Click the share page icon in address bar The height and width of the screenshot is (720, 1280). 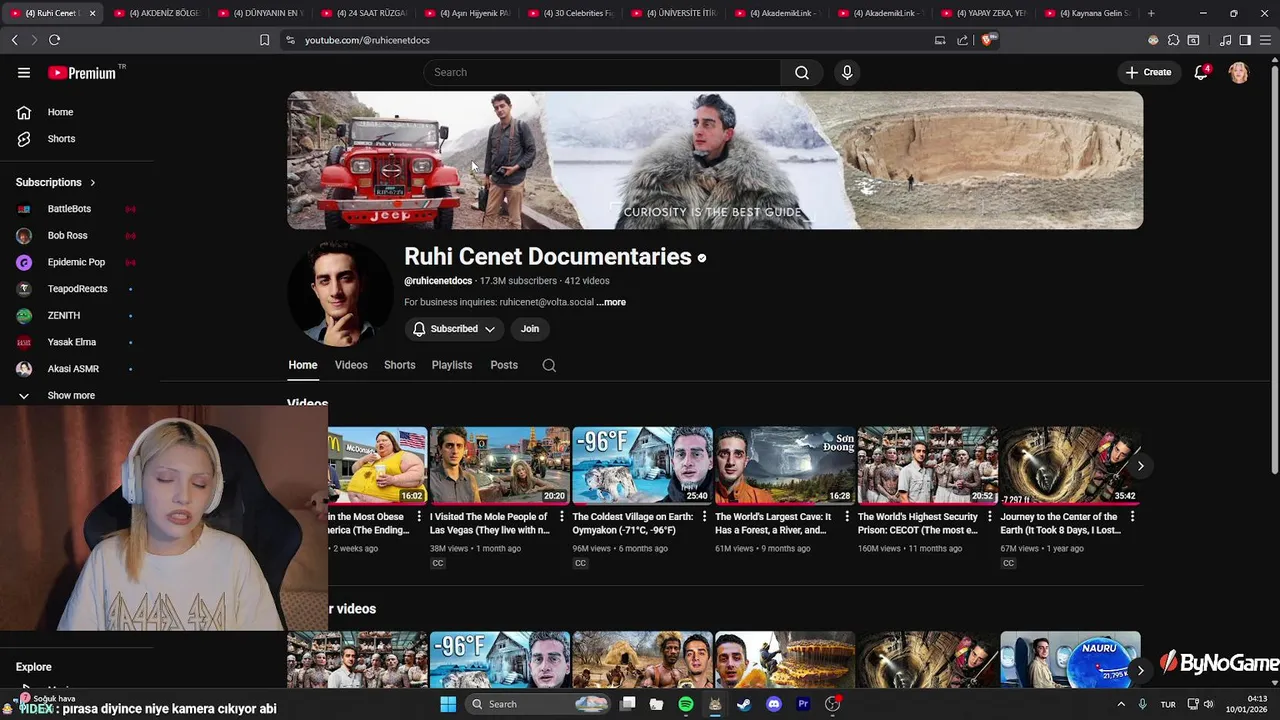962,40
